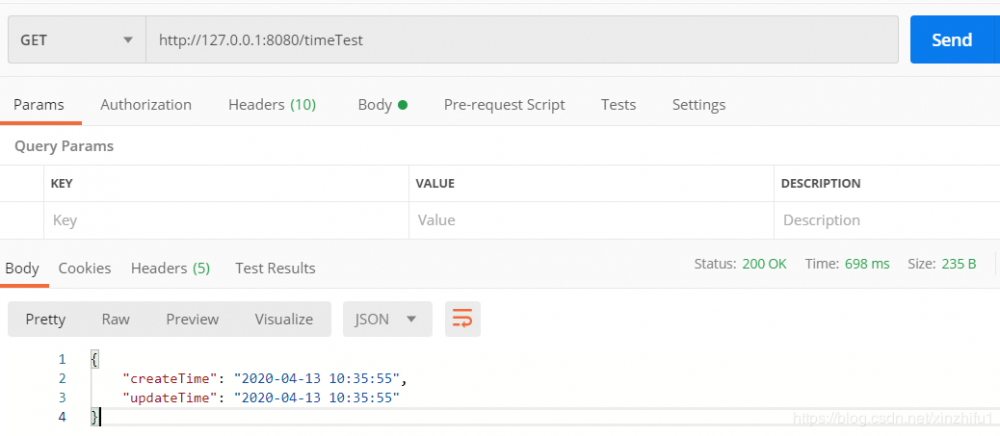Open the Test Results tab
This screenshot has height=436, width=1000.
[275, 268]
